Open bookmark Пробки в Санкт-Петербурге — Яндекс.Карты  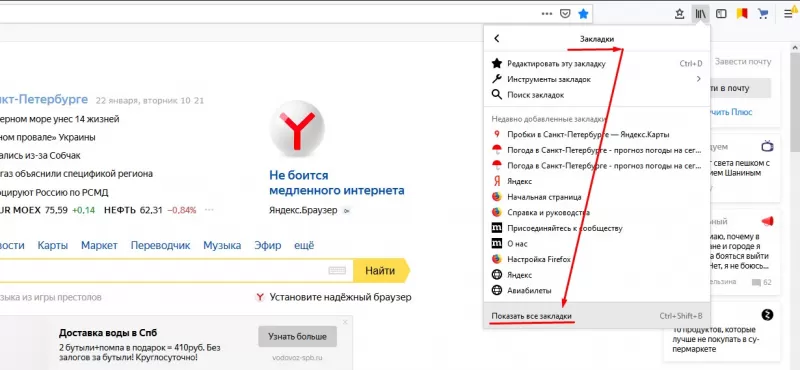point(596,134)
